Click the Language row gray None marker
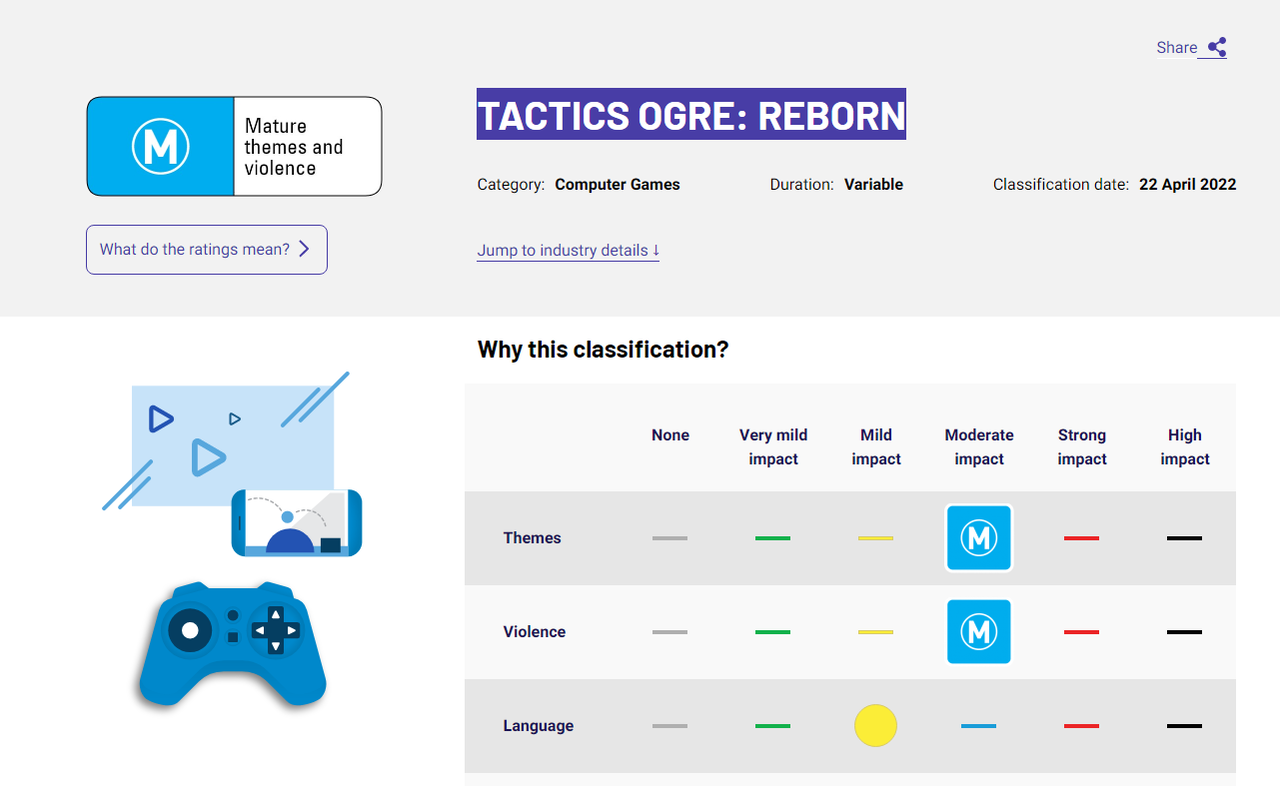The height and width of the screenshot is (786, 1280). 670,726
